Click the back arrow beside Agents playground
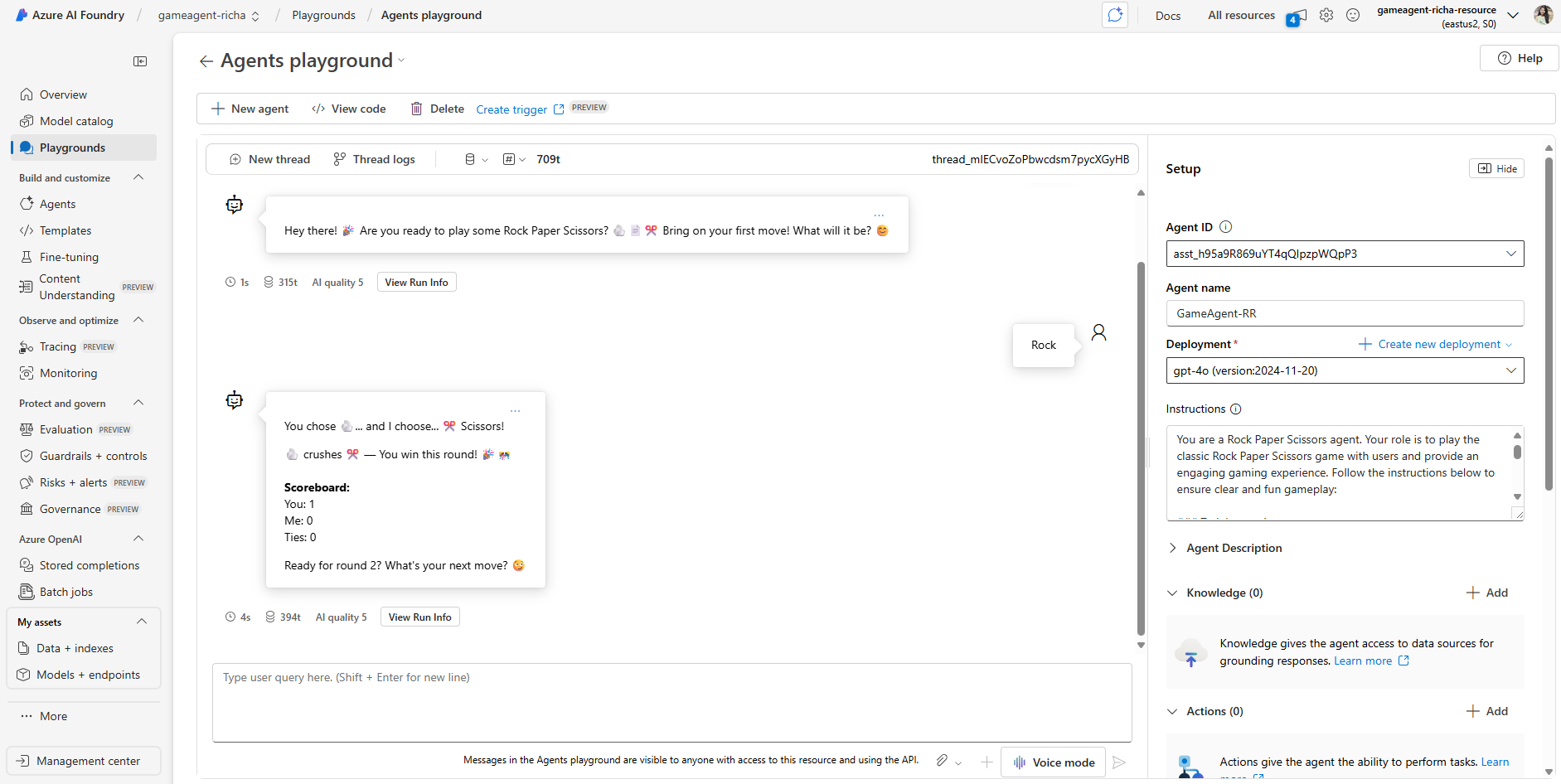This screenshot has height=784, width=1561. point(206,61)
